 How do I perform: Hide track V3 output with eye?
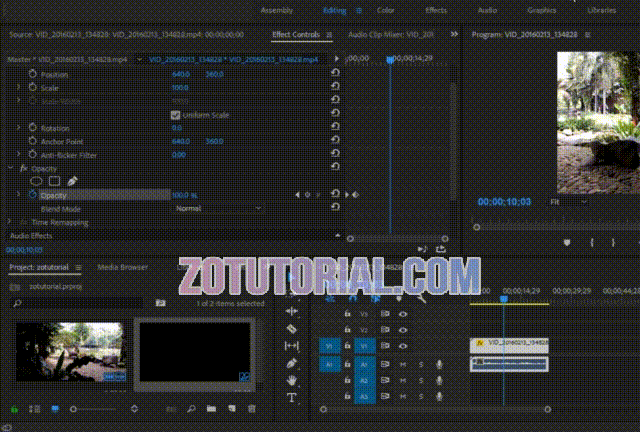point(403,314)
